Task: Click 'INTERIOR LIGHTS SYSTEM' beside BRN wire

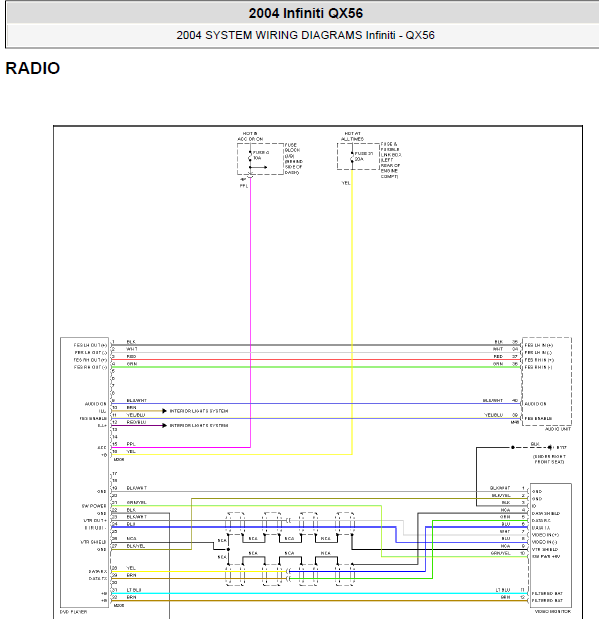Action: coord(199,411)
